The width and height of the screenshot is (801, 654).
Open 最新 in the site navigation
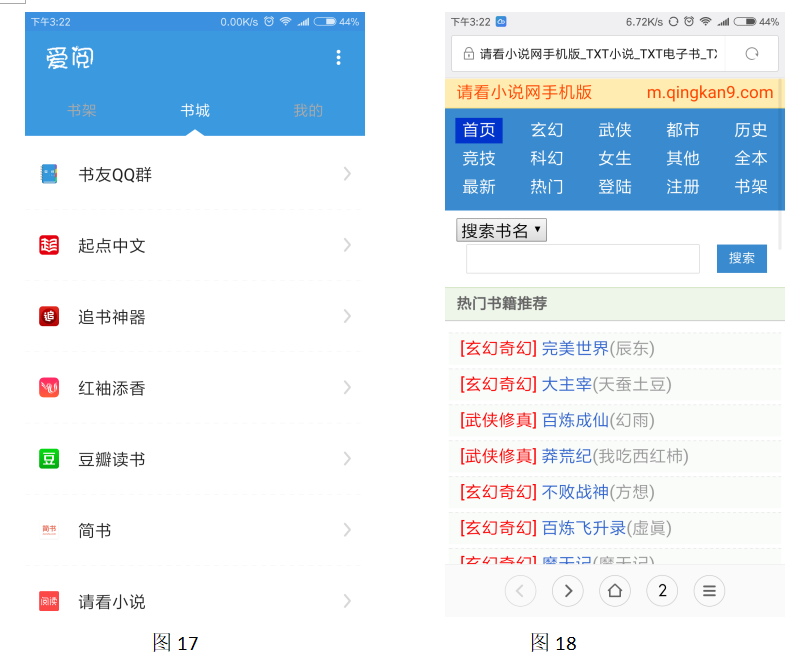(x=479, y=187)
